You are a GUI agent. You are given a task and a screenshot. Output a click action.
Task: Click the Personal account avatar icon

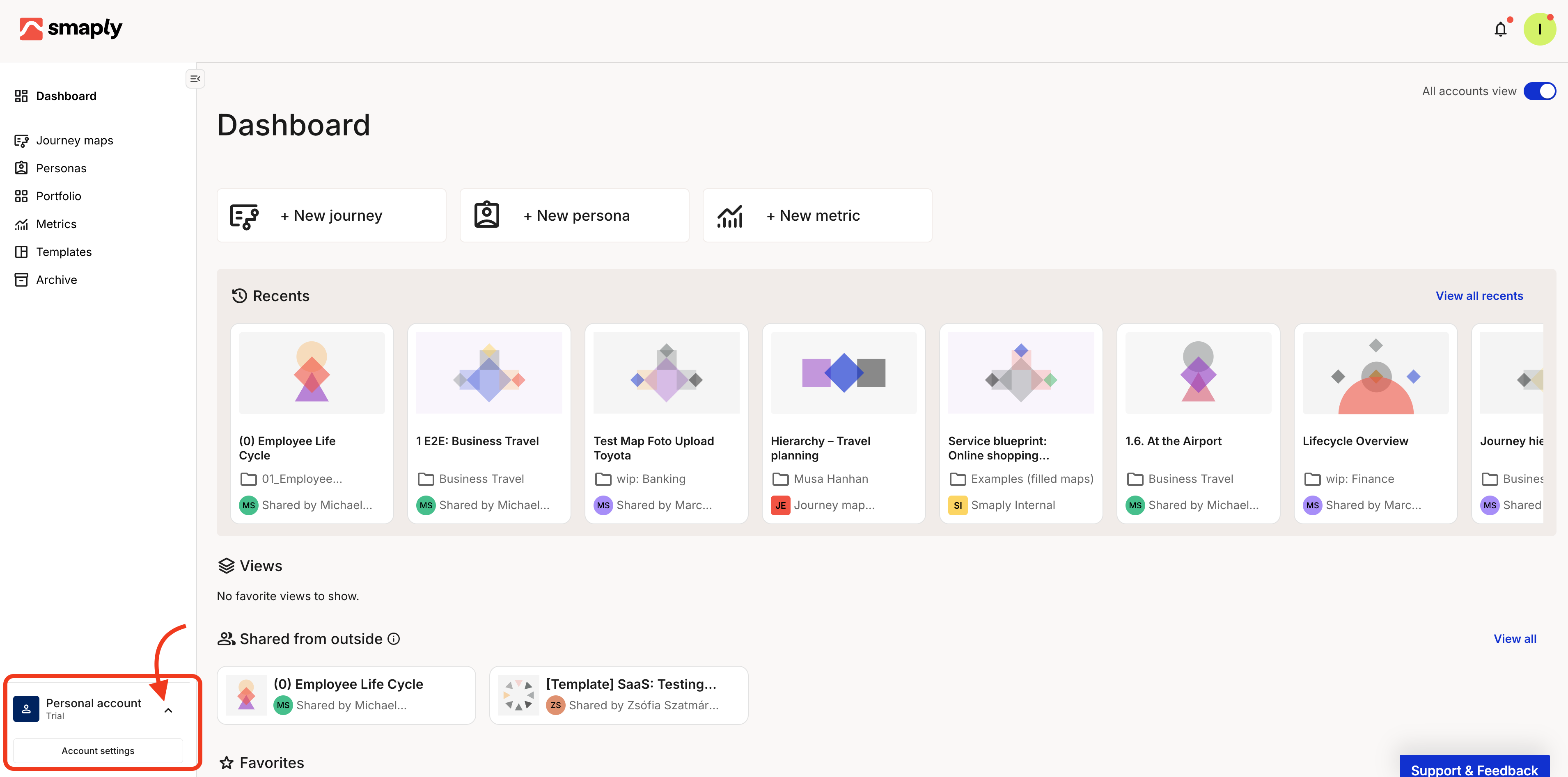[x=26, y=708]
